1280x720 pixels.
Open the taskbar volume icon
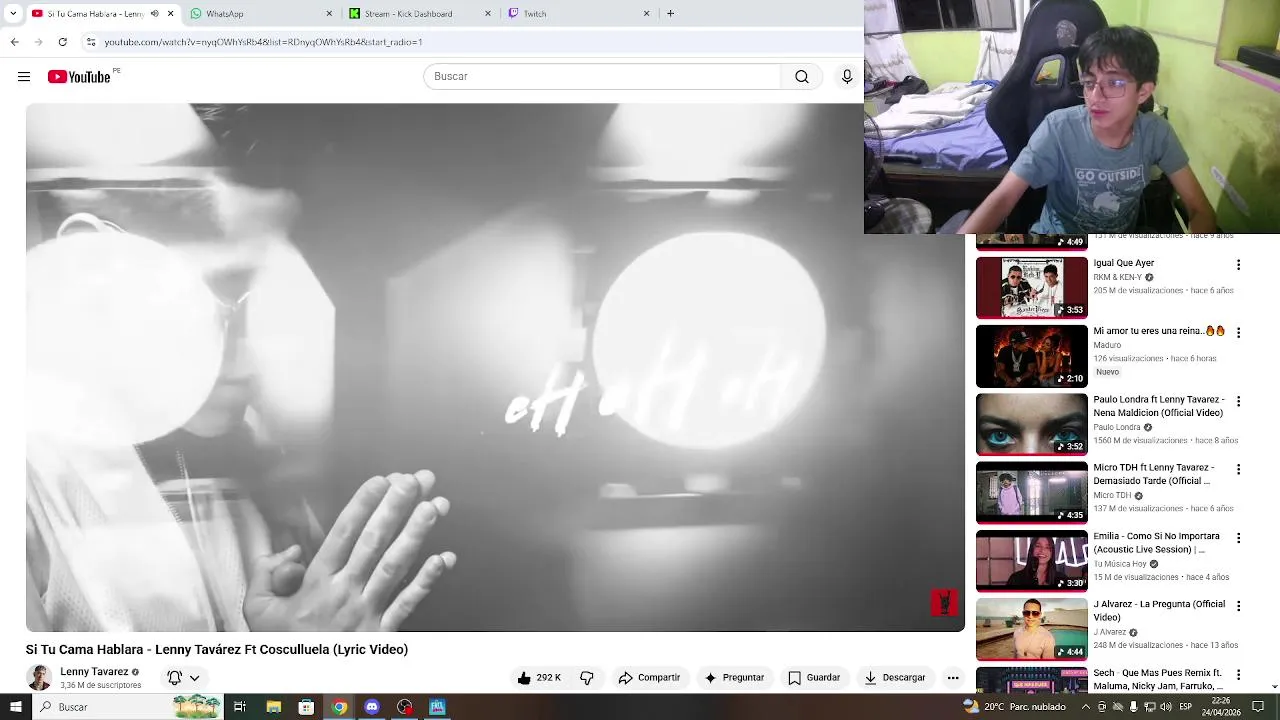point(1166,707)
